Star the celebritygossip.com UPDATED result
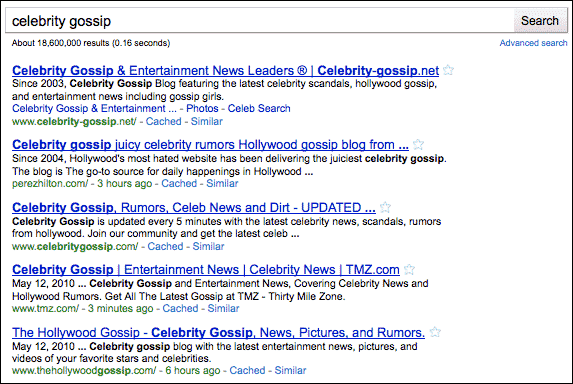Image resolution: width=573 pixels, height=384 pixels. (x=385, y=207)
